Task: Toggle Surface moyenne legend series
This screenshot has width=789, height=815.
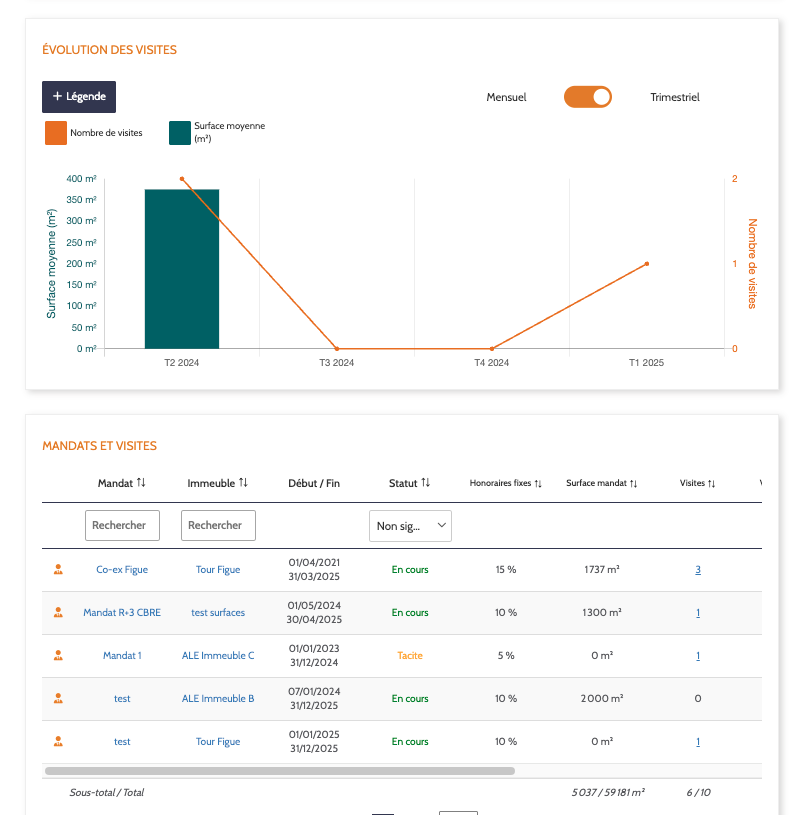Action: 180,133
